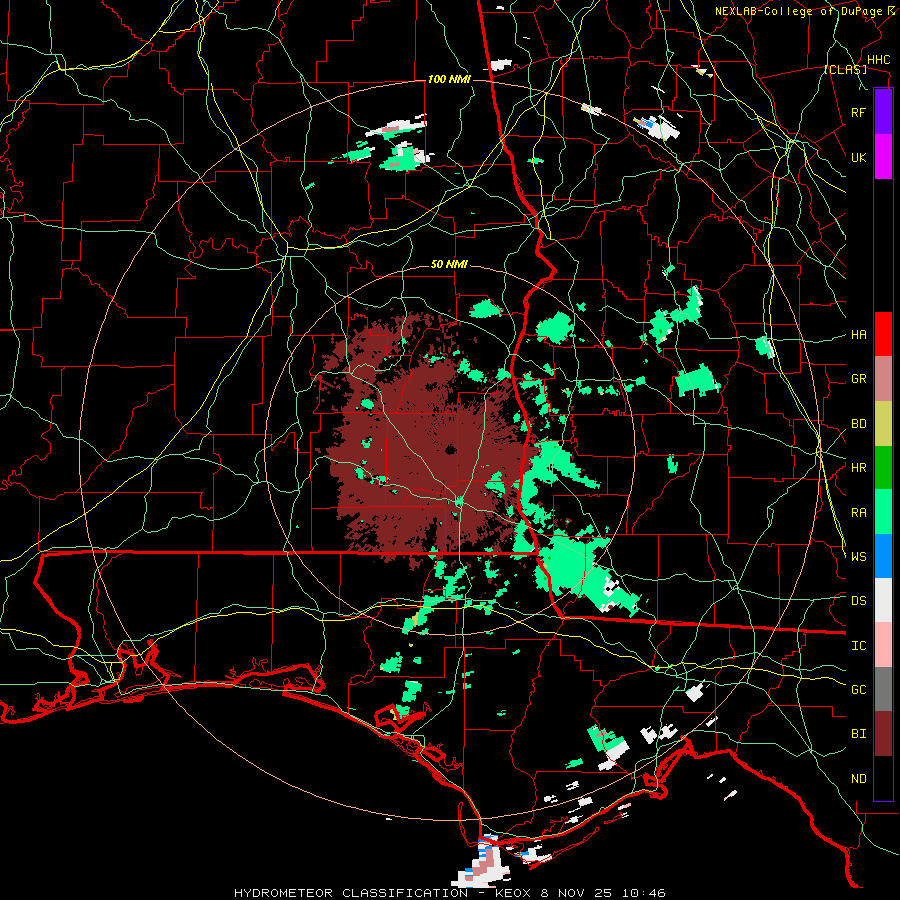
Task: Select the yellow BD legend color block
Action: pyautogui.click(x=883, y=424)
